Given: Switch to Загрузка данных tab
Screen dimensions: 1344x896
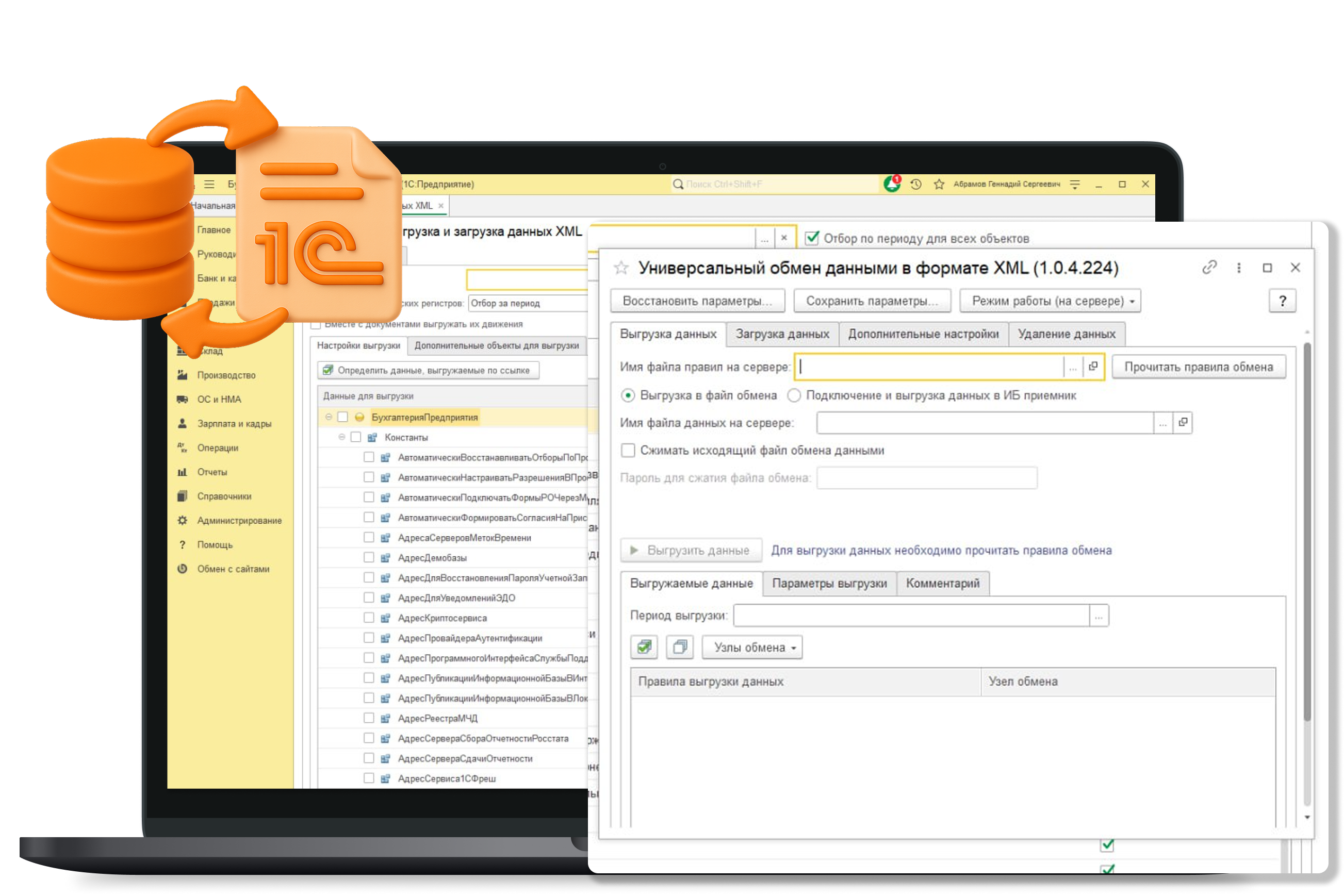Looking at the screenshot, I should (782, 334).
